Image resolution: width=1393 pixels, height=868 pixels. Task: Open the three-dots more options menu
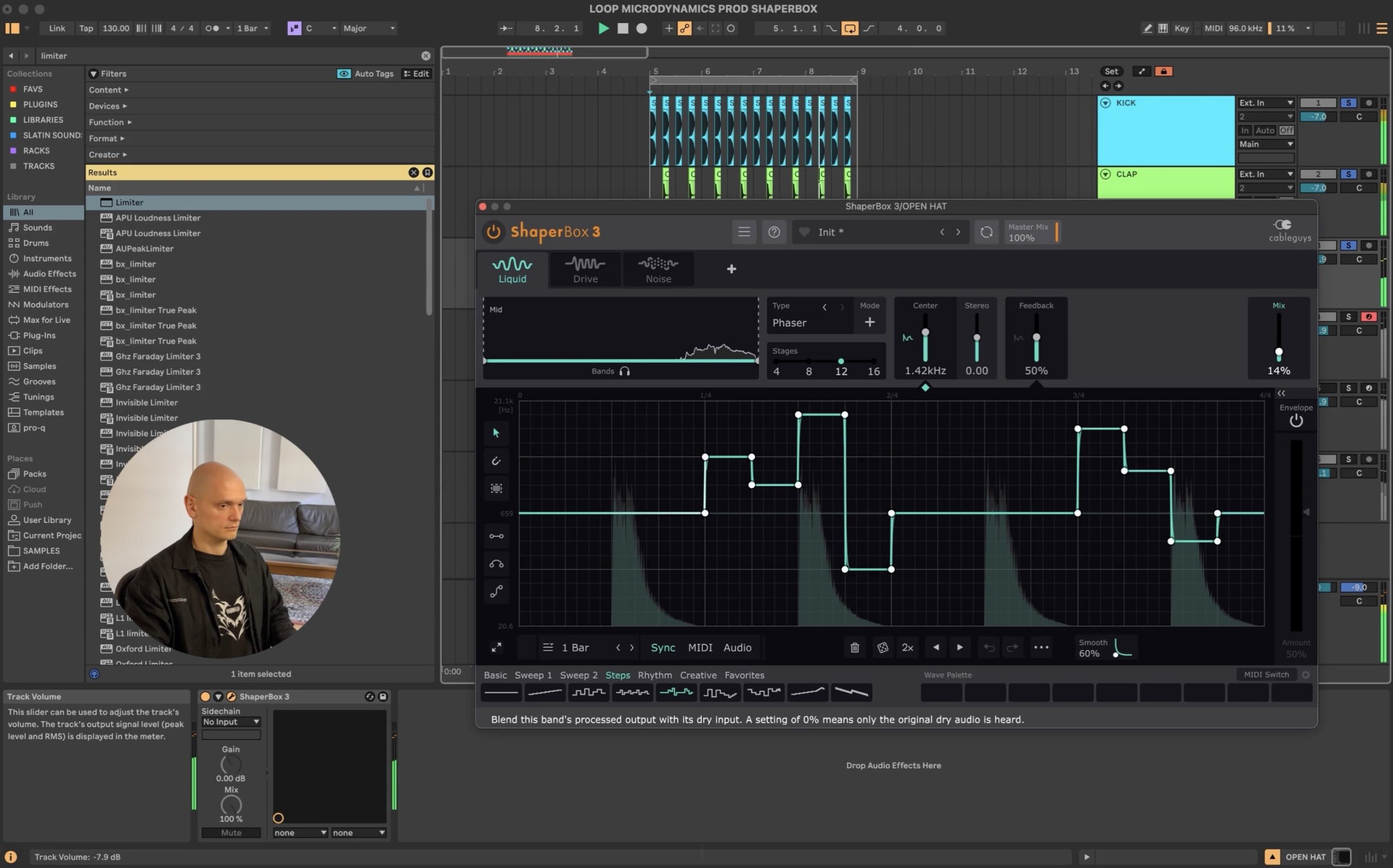(x=1041, y=648)
